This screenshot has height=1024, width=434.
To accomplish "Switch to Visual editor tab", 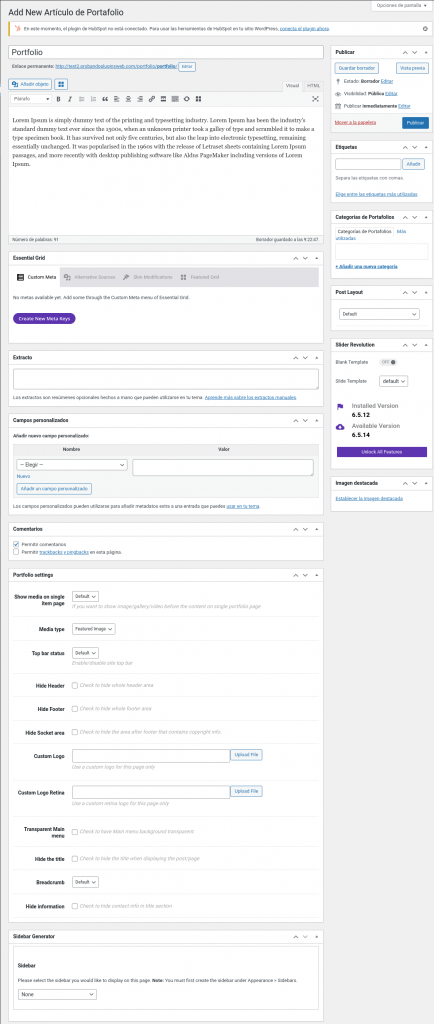I will point(293,86).
